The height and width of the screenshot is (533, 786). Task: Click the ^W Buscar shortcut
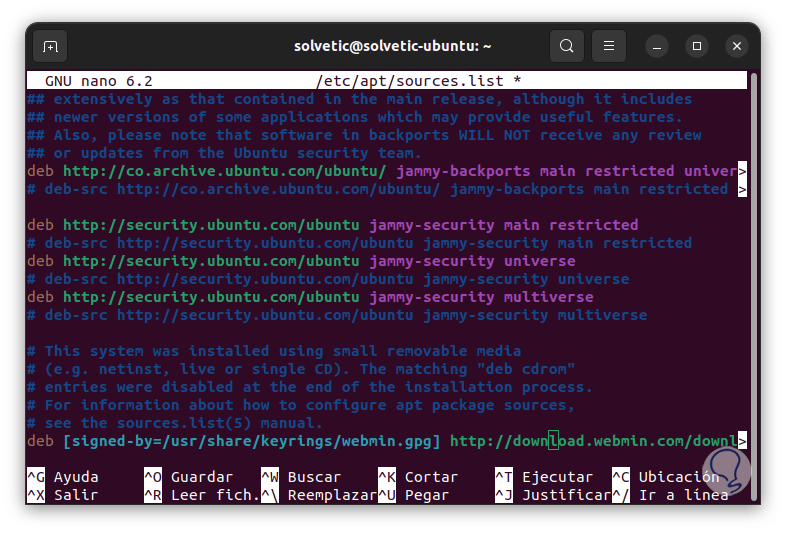tap(301, 477)
